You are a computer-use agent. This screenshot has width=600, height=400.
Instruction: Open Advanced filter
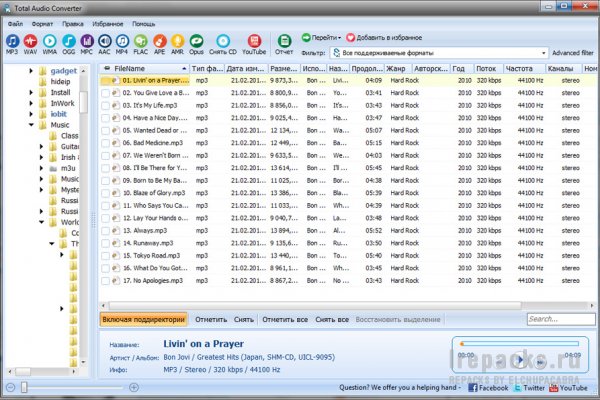572,53
